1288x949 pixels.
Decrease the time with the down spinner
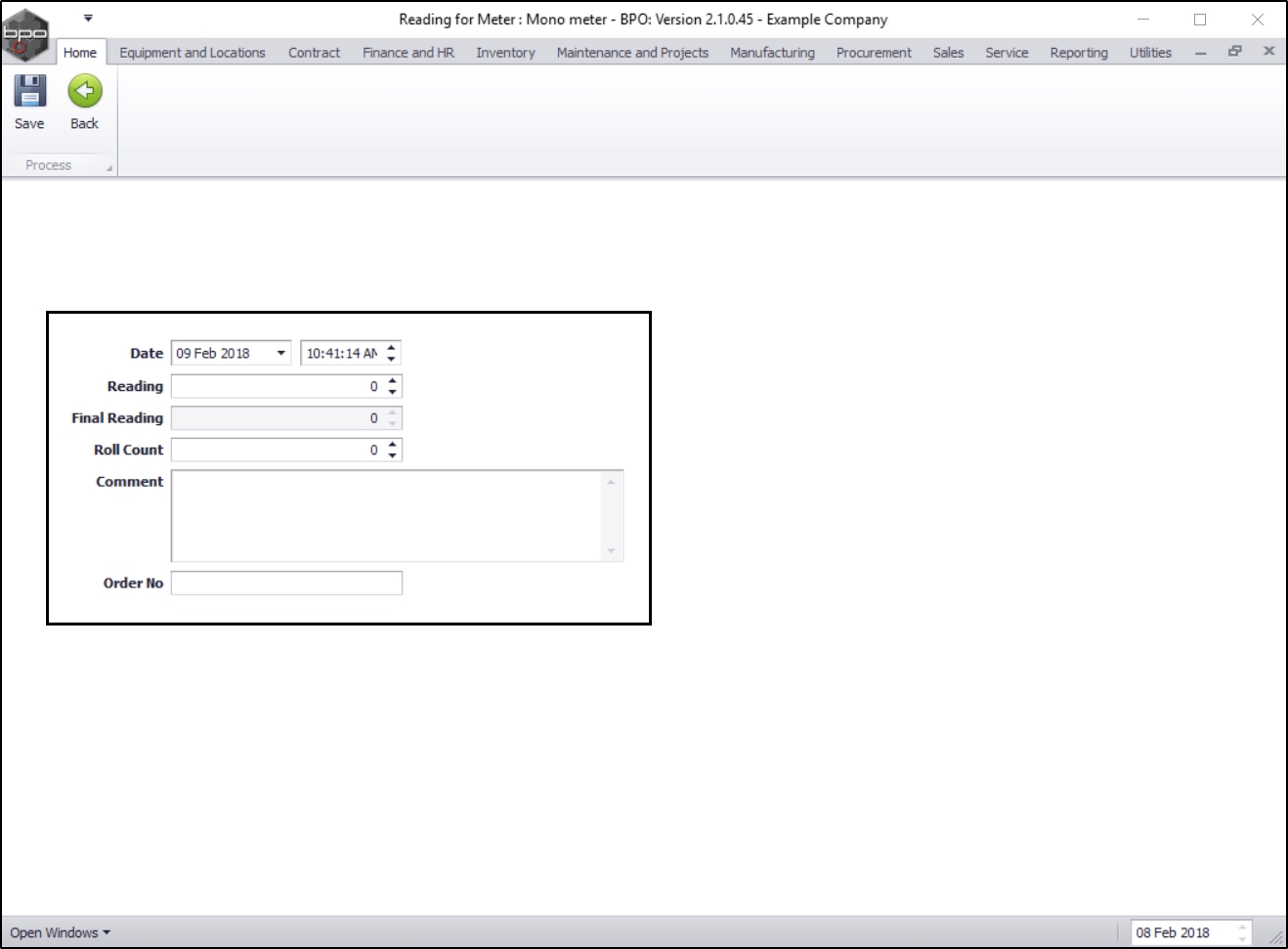click(392, 359)
